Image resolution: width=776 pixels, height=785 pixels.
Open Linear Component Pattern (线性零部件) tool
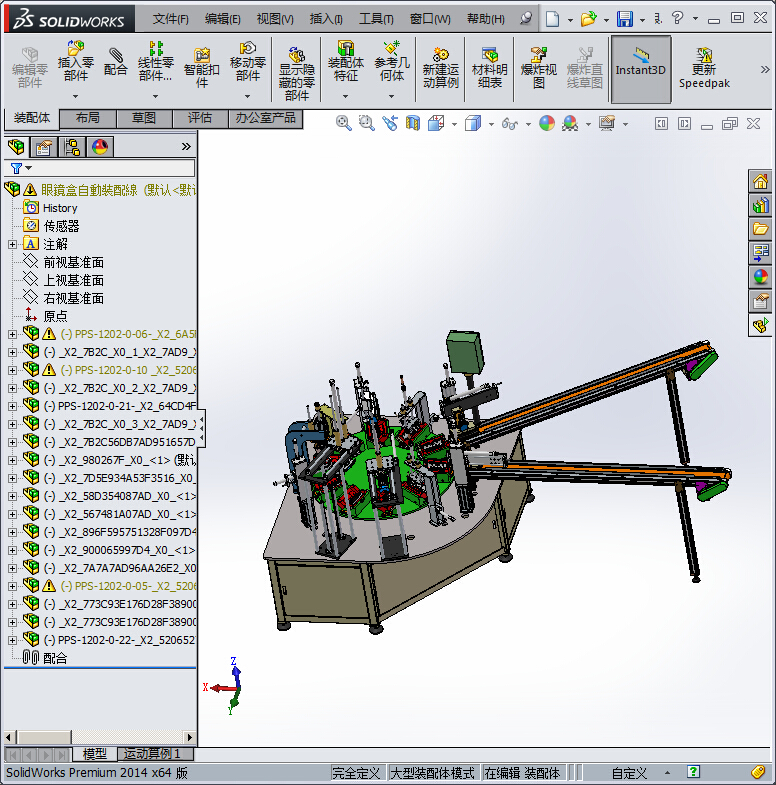click(156, 62)
